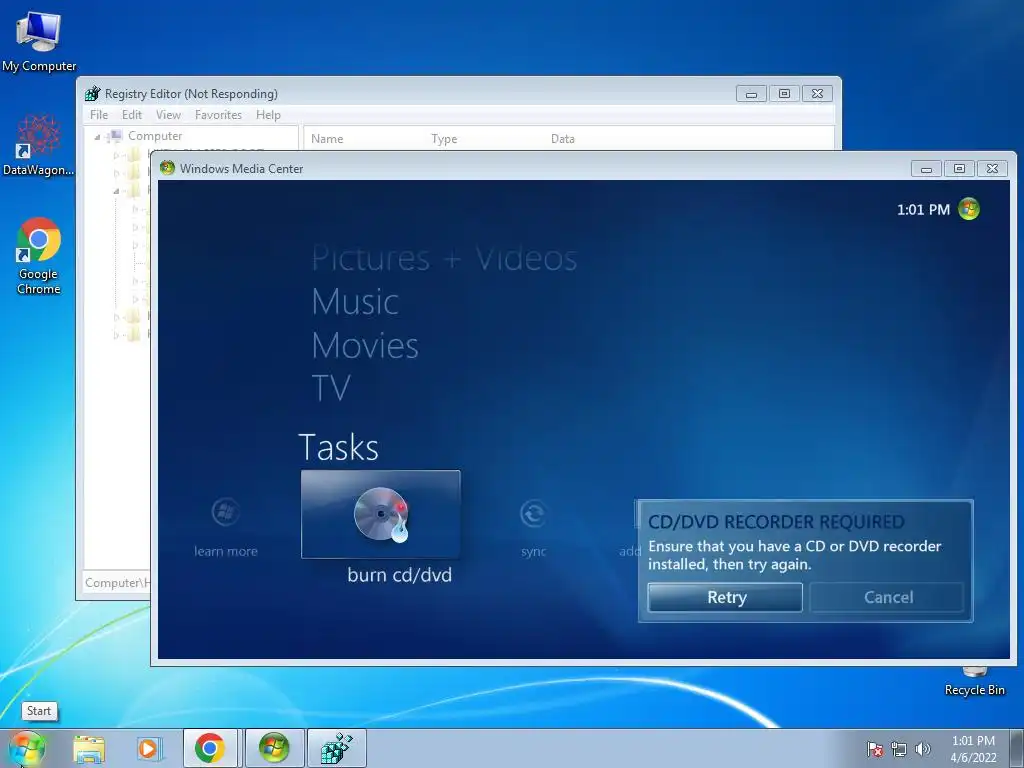Click the Registry Editor title bar icon

[x=93, y=93]
